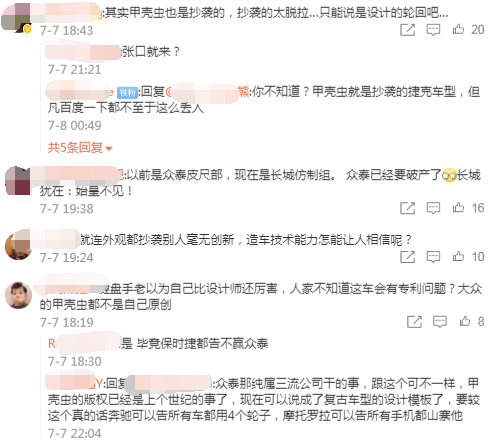Open the mentioned user ending in 熊
The width and height of the screenshot is (500, 442).
(x=207, y=92)
